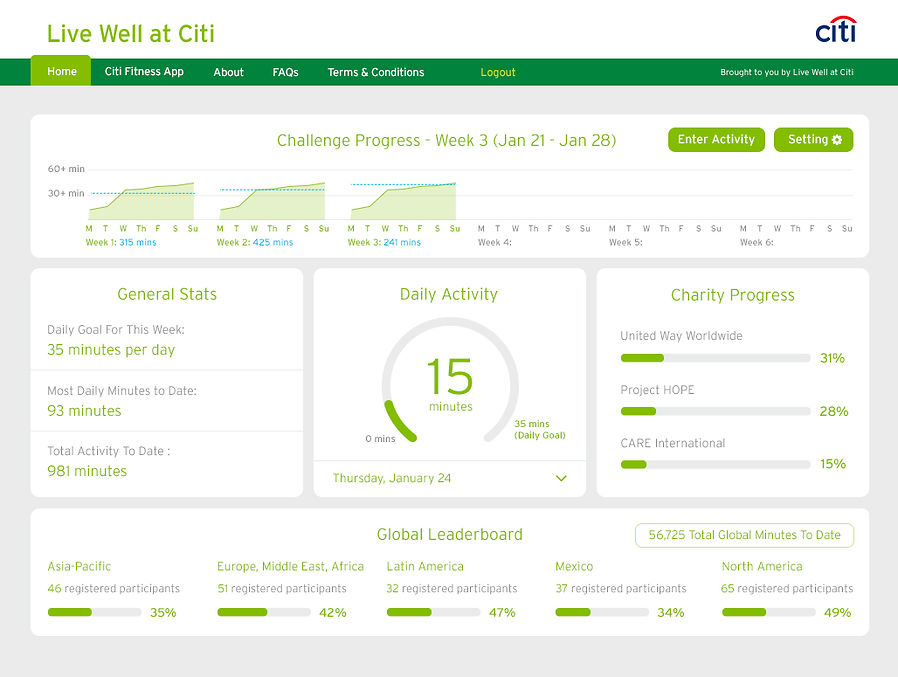Click the North America progress bar

pyautogui.click(x=769, y=612)
